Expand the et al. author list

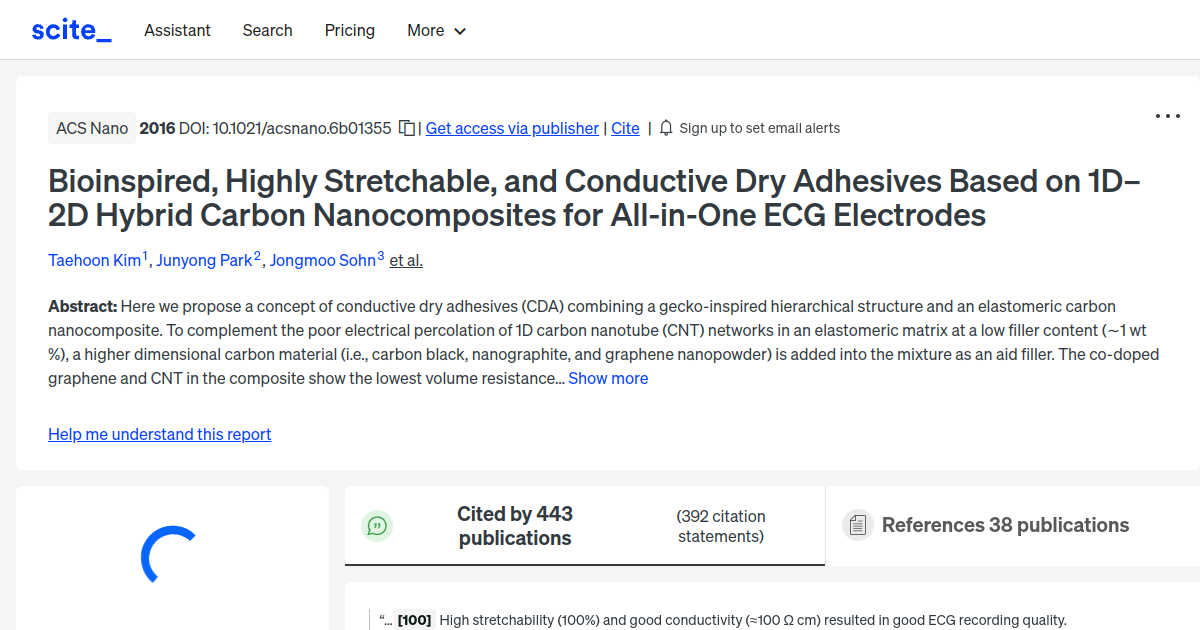pos(405,260)
